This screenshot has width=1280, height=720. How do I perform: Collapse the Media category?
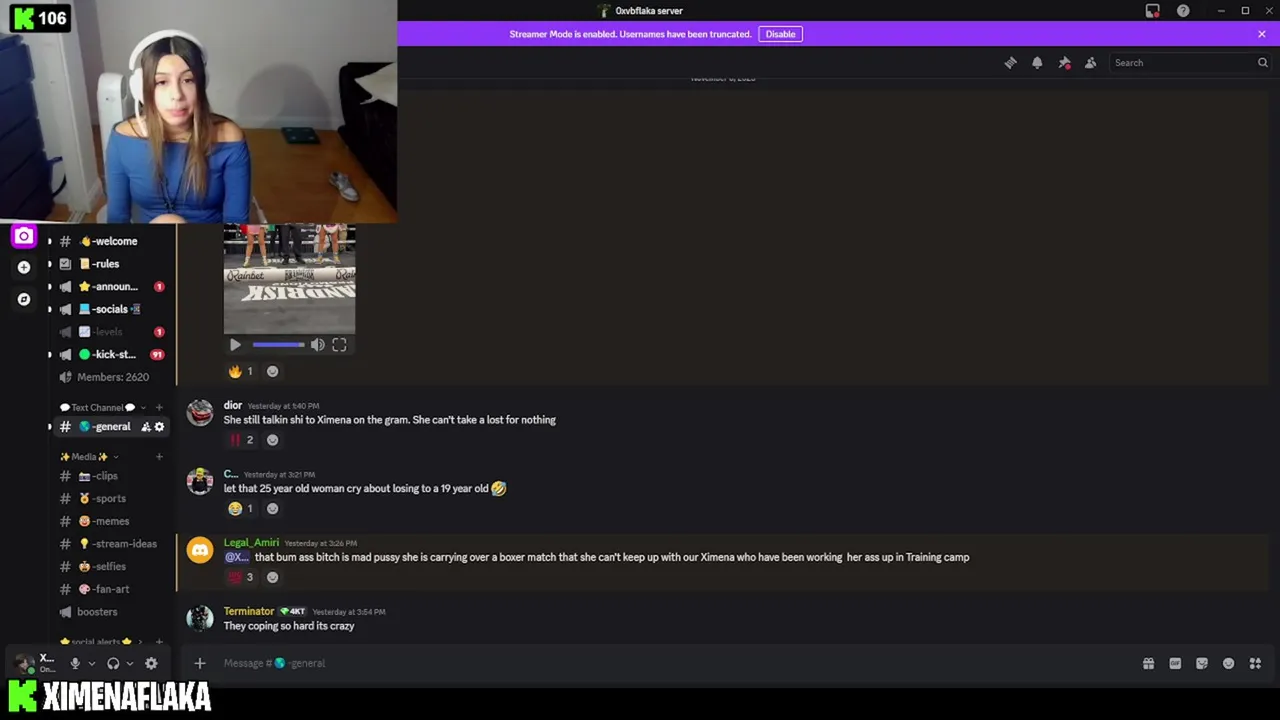click(x=89, y=457)
